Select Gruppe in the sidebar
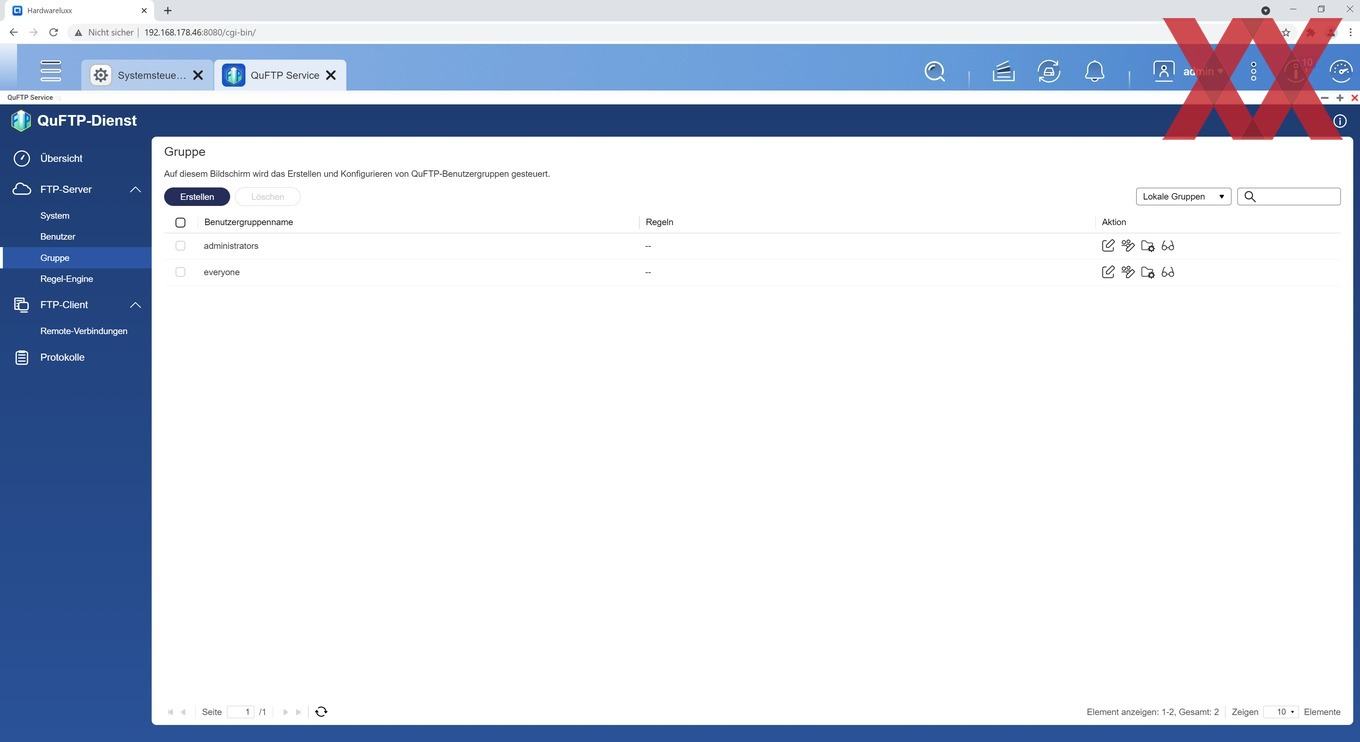The image size is (1360, 742). pos(76,258)
